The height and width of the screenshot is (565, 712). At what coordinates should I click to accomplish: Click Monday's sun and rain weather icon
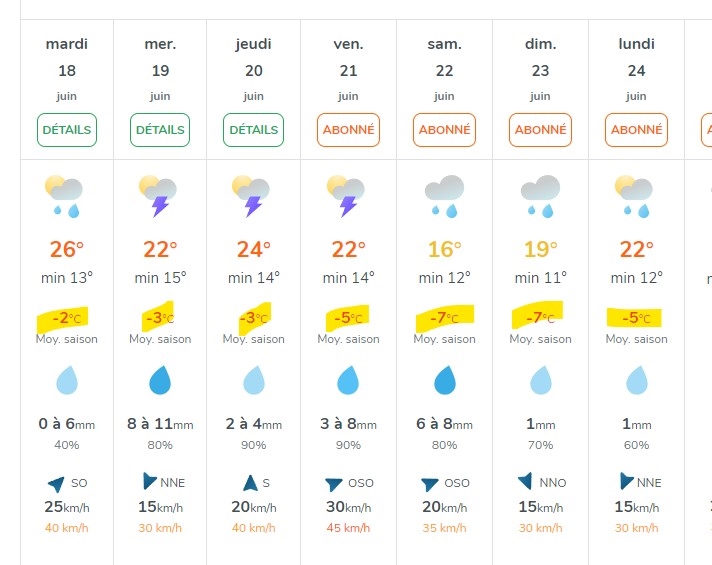click(634, 196)
